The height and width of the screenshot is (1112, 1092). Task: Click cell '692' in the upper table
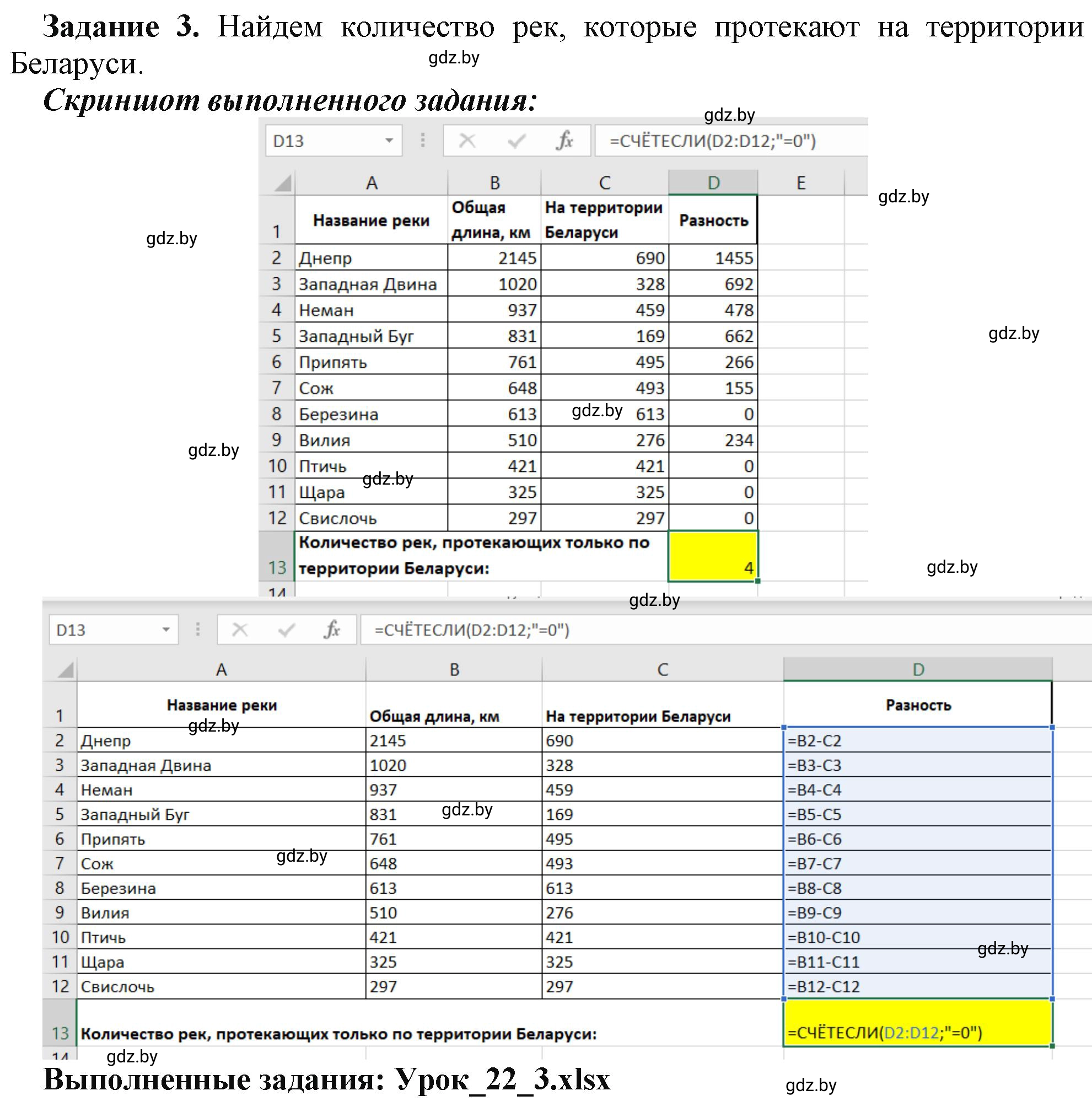click(x=713, y=284)
